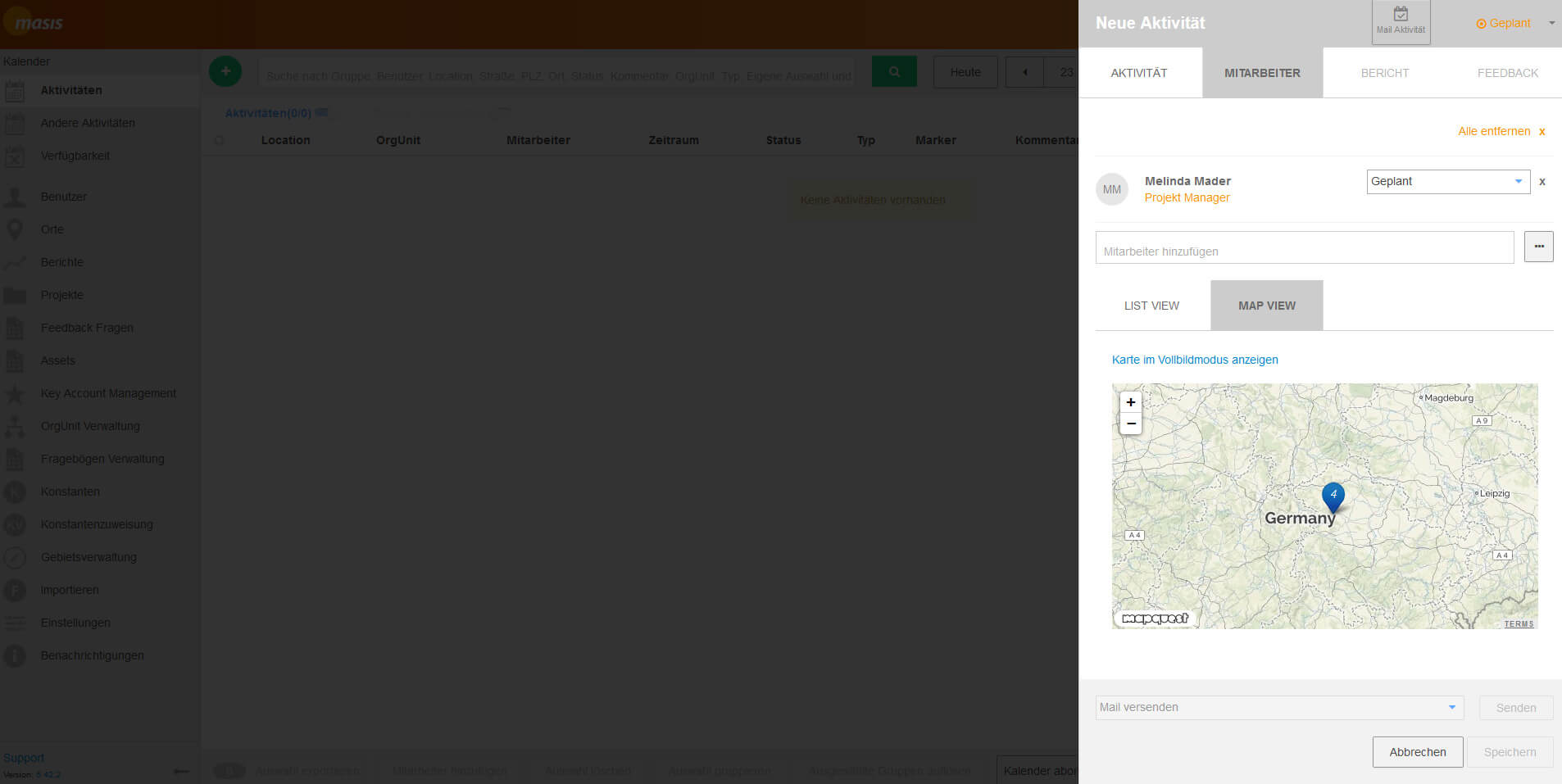Click the Mail Aktivität calendar icon

point(1401,15)
